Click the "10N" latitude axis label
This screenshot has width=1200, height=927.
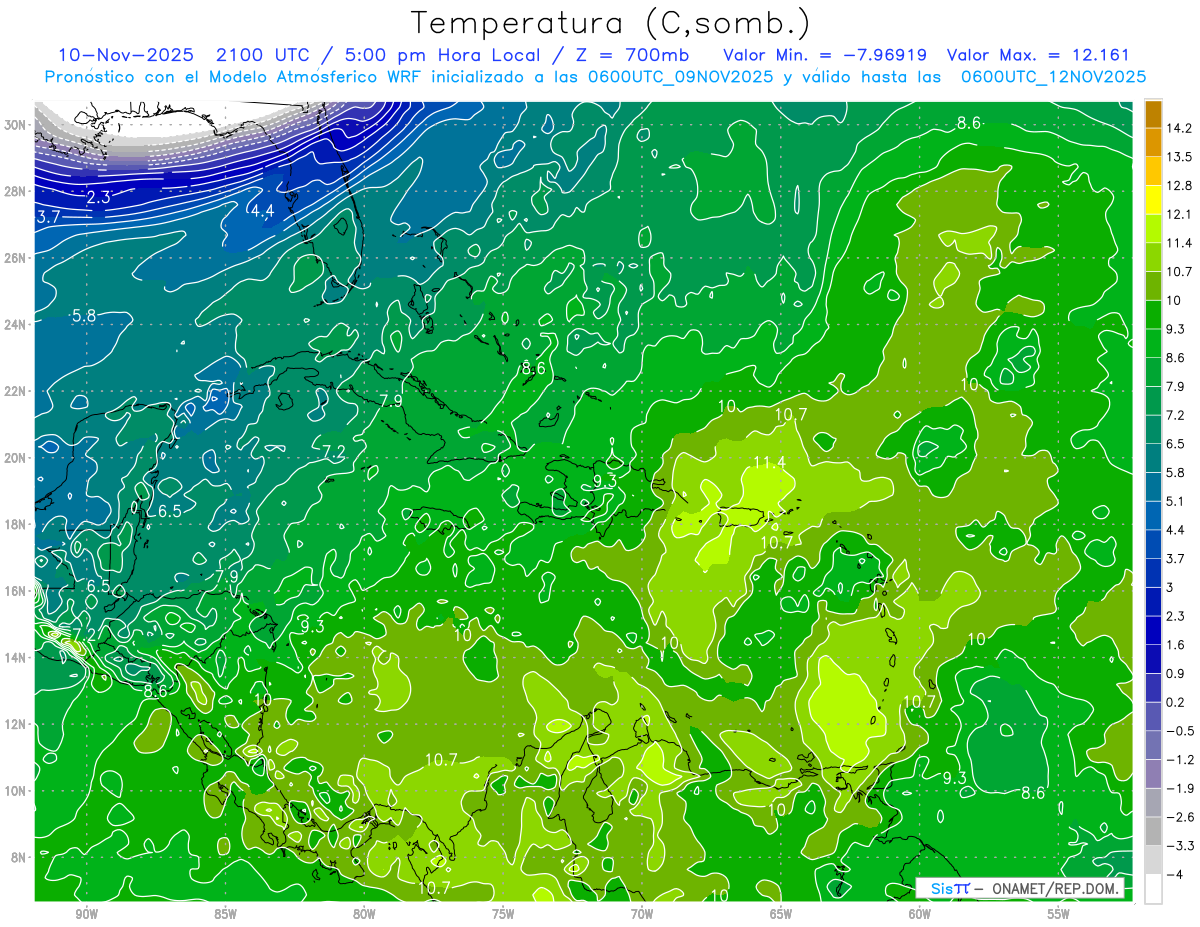click(17, 790)
